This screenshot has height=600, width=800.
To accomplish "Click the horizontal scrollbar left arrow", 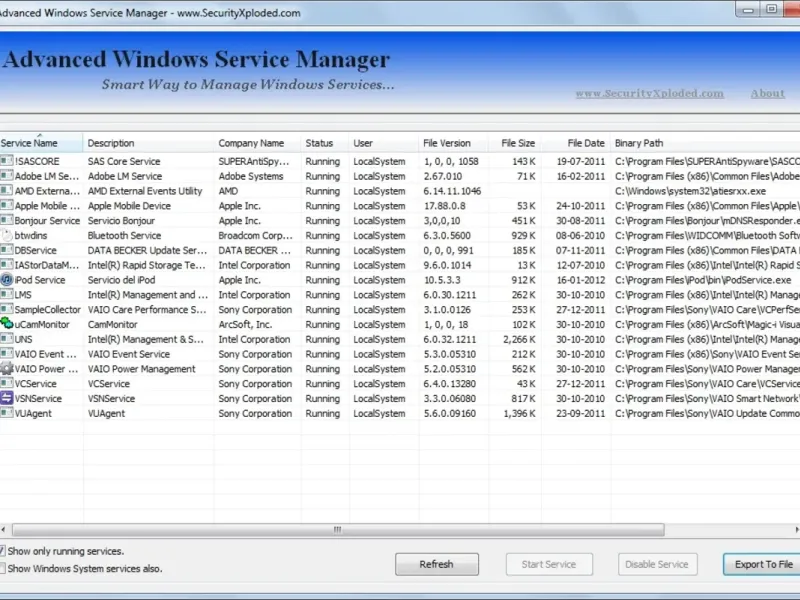I will (x=4, y=530).
